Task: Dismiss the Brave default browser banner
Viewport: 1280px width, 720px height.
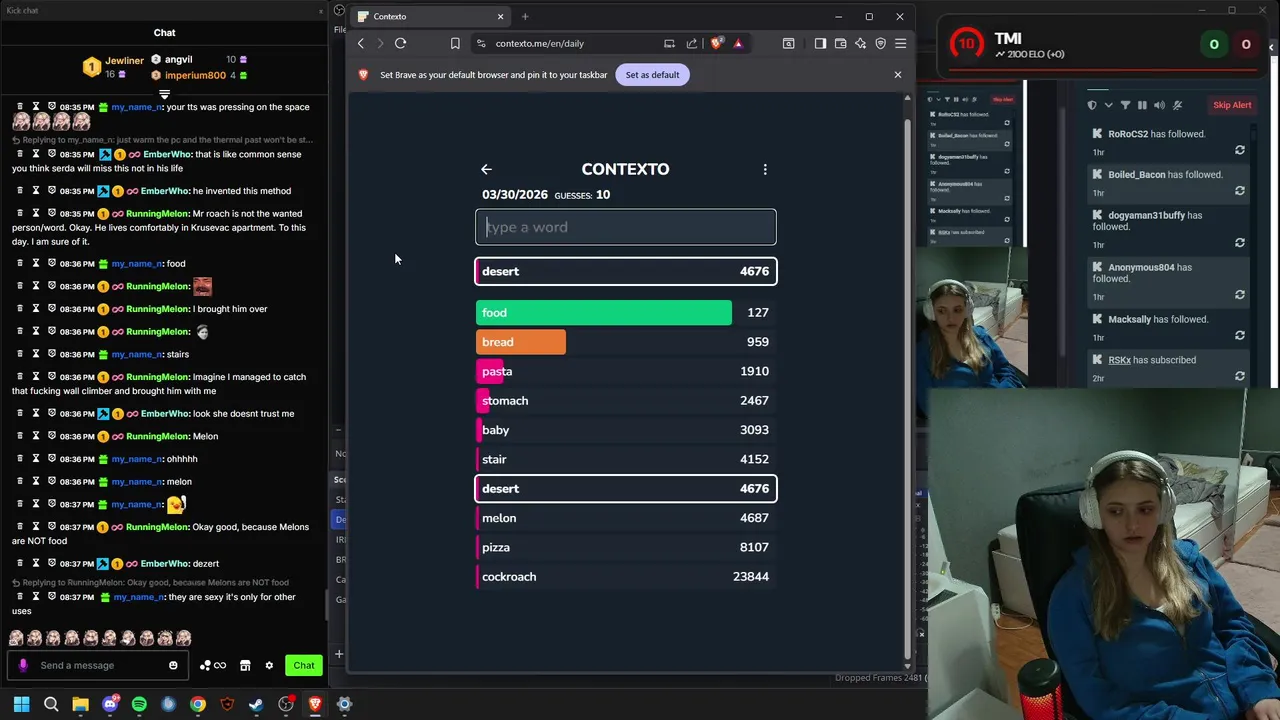Action: click(x=897, y=75)
